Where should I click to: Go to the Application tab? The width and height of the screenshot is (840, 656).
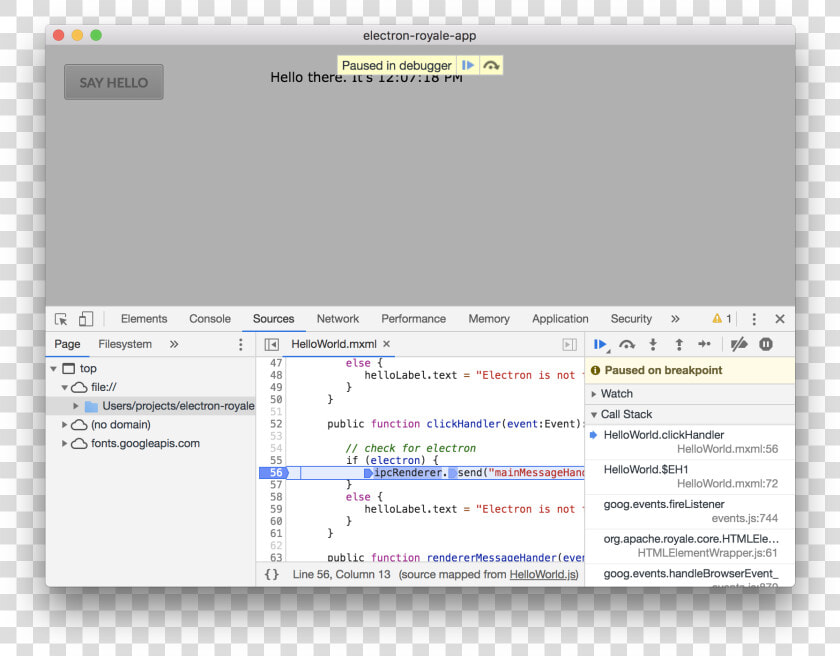560,319
